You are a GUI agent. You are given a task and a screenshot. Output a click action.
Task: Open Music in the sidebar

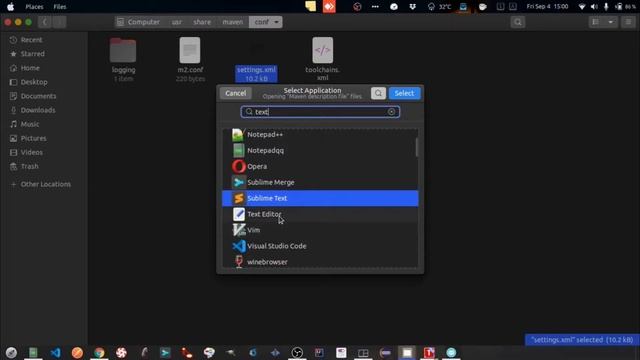coord(30,124)
